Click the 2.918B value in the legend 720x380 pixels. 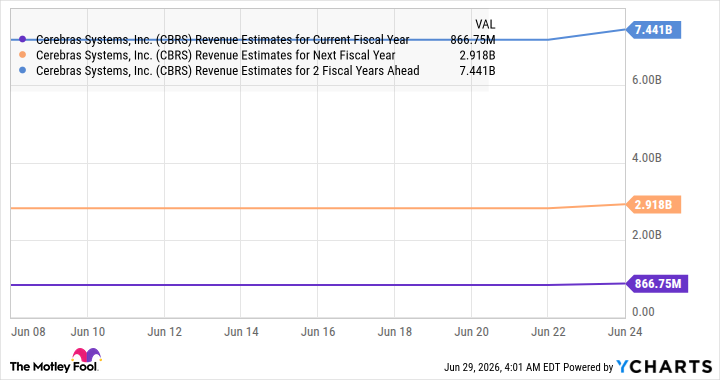[477, 56]
